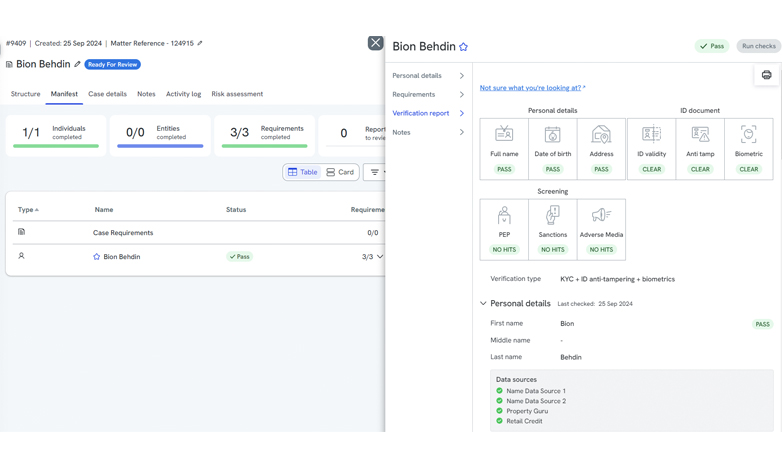Expand the 3/3 requirements chevron in row
Screen dimensions: 782x469
tap(380, 257)
